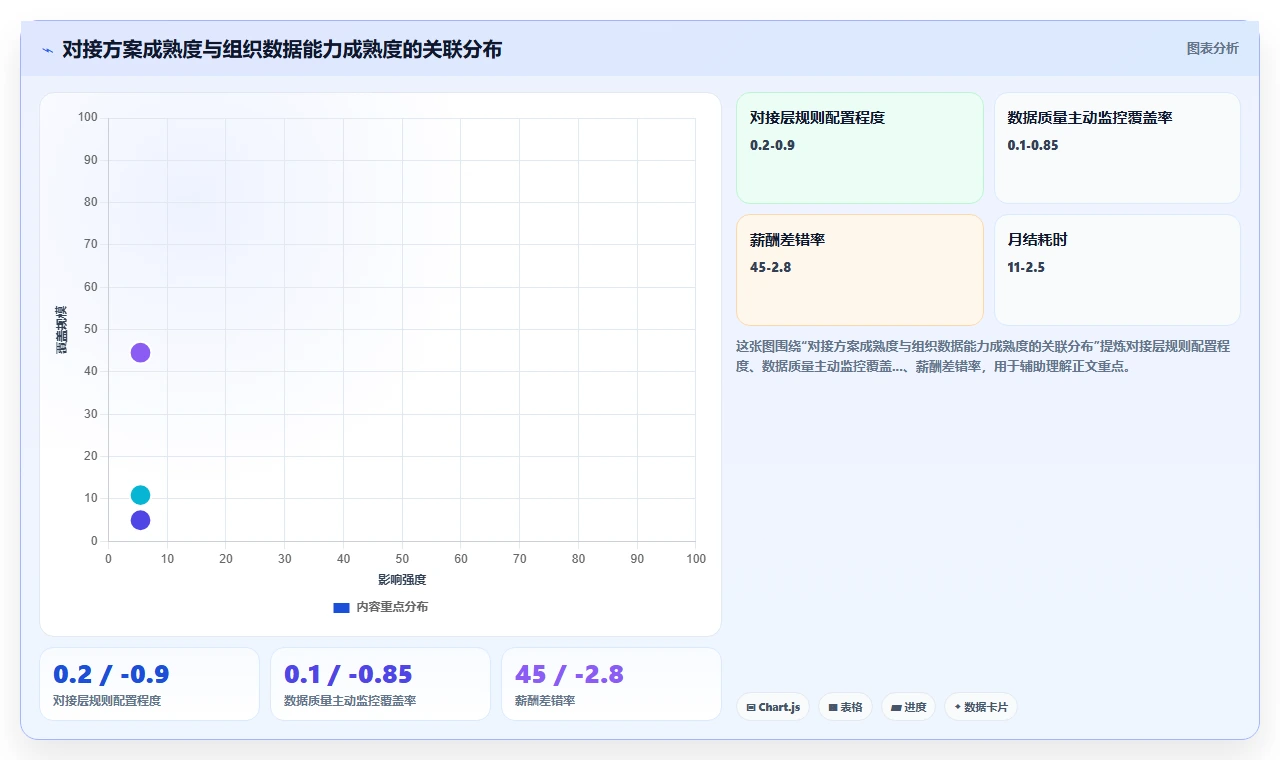Viewport: 1280px width, 760px height.
Task: Click the 数据卡片 sparkle icon
Action: tap(957, 707)
